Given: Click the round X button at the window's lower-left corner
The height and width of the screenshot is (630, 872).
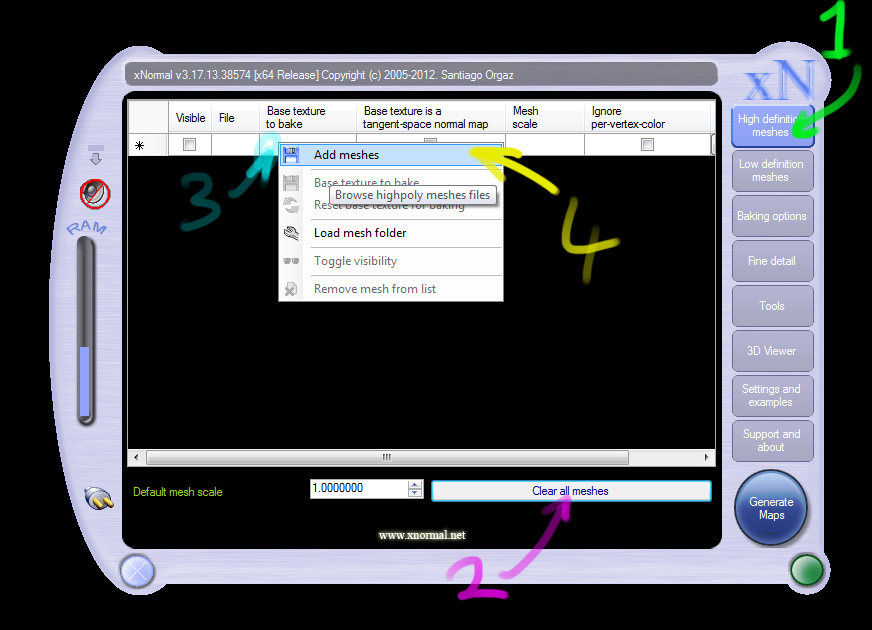Looking at the screenshot, I should (x=137, y=571).
